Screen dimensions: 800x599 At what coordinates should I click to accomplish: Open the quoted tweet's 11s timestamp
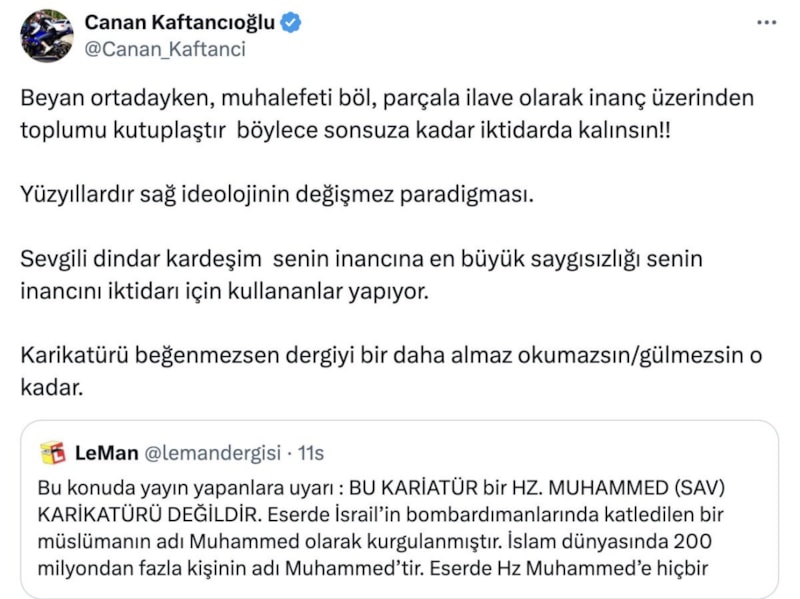tap(313, 454)
